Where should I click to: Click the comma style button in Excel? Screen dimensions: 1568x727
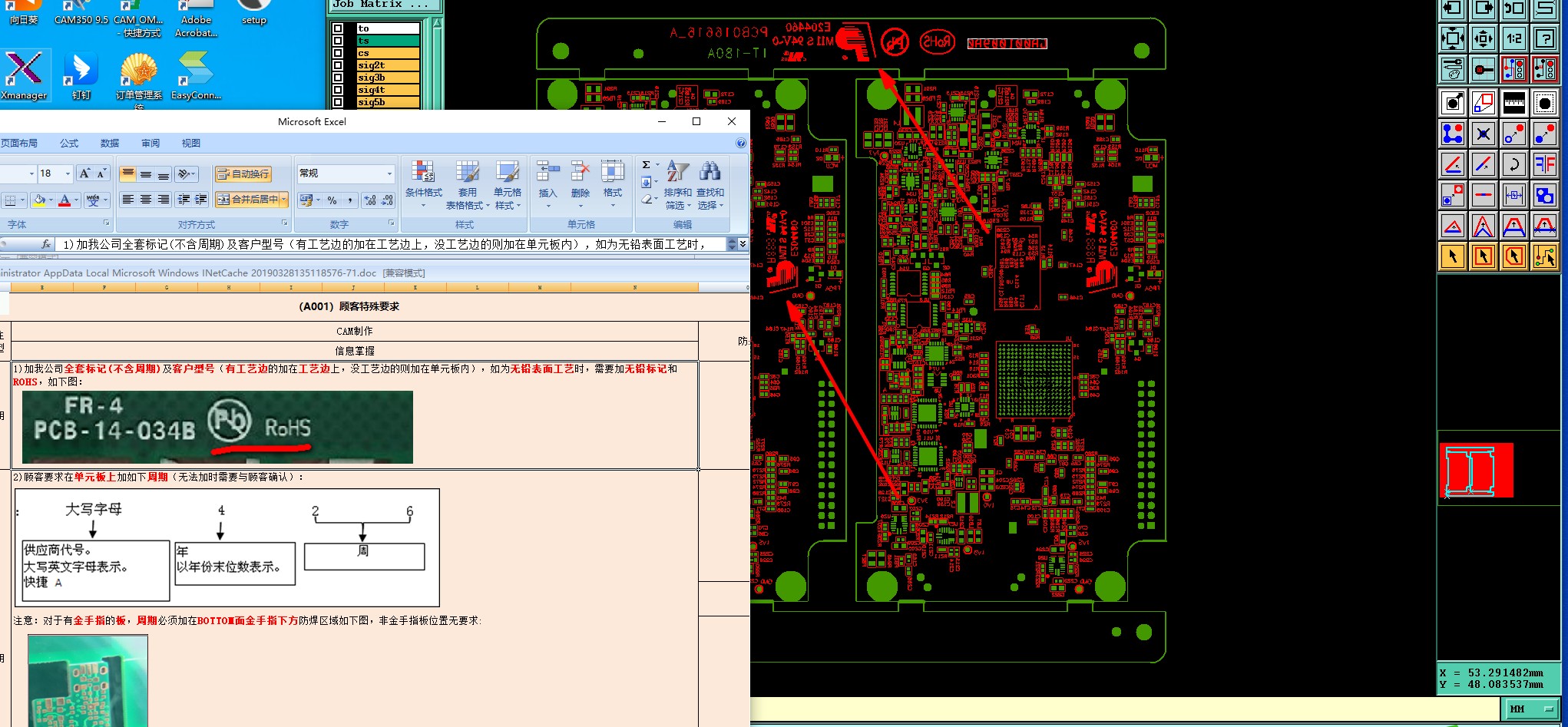click(350, 200)
